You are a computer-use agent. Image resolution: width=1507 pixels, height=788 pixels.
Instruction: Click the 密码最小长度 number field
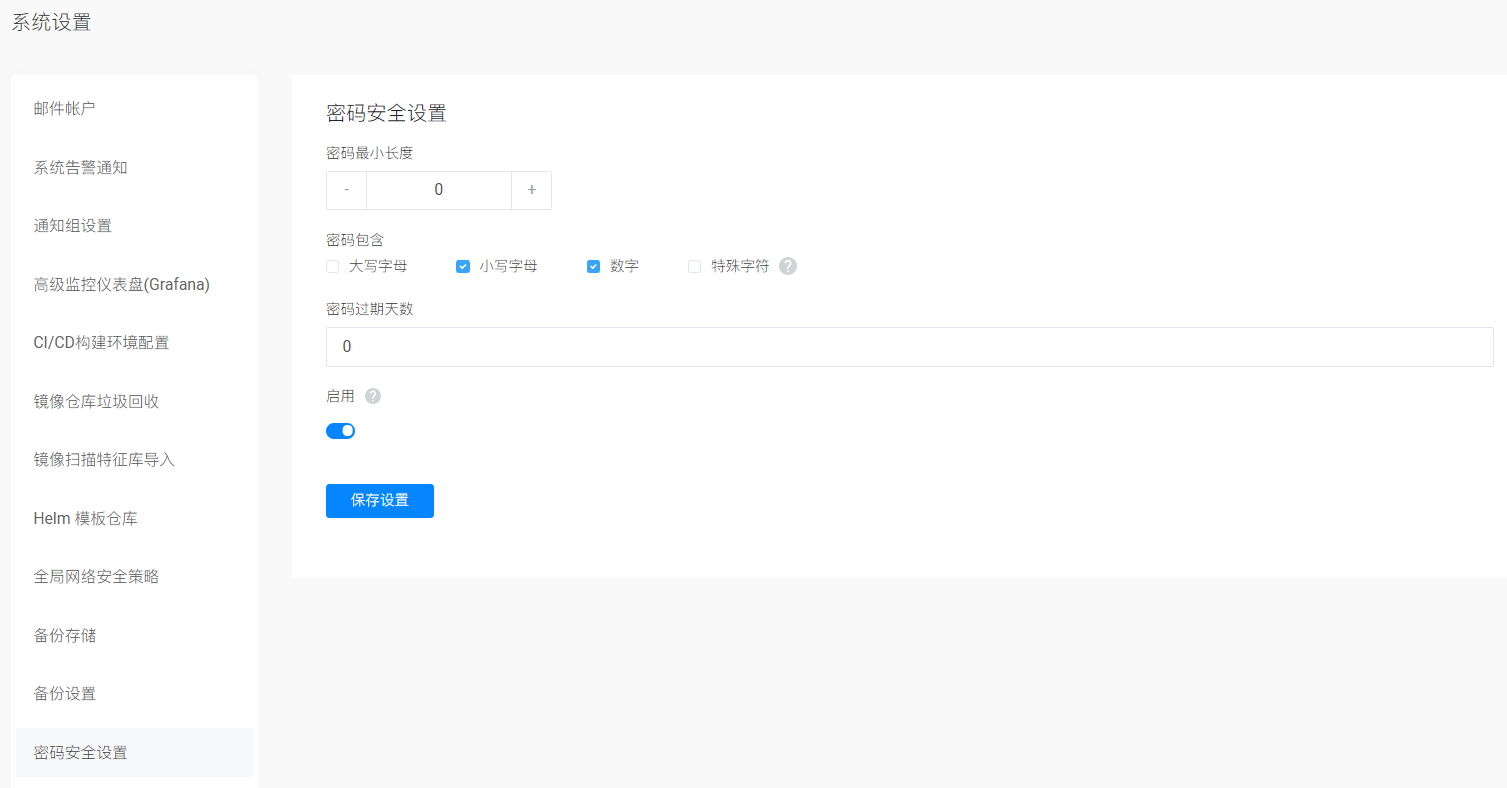439,190
